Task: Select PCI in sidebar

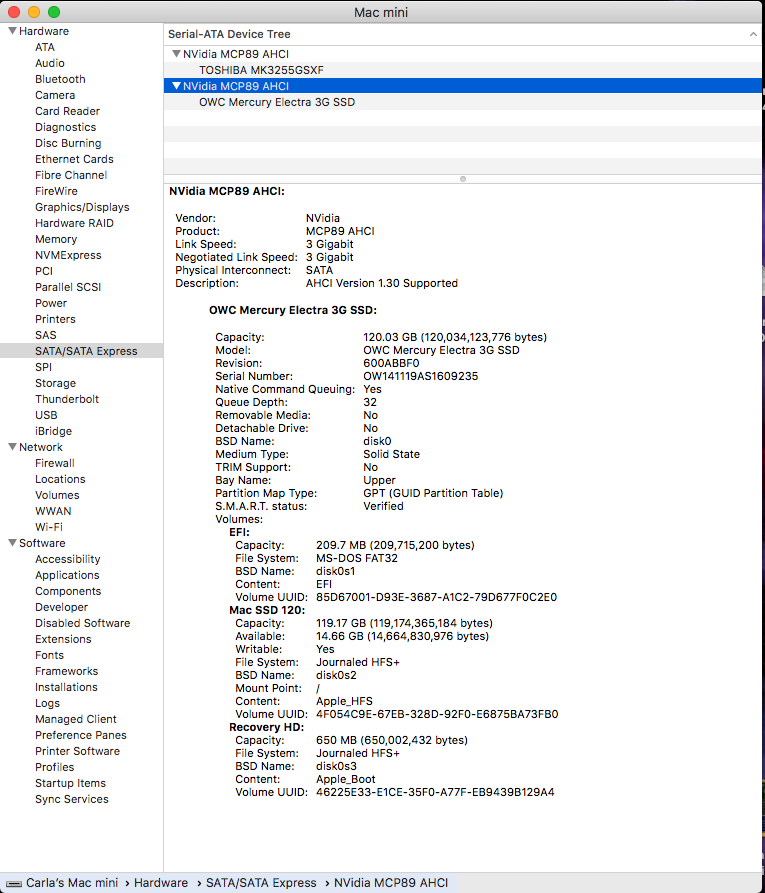Action: 44,271
